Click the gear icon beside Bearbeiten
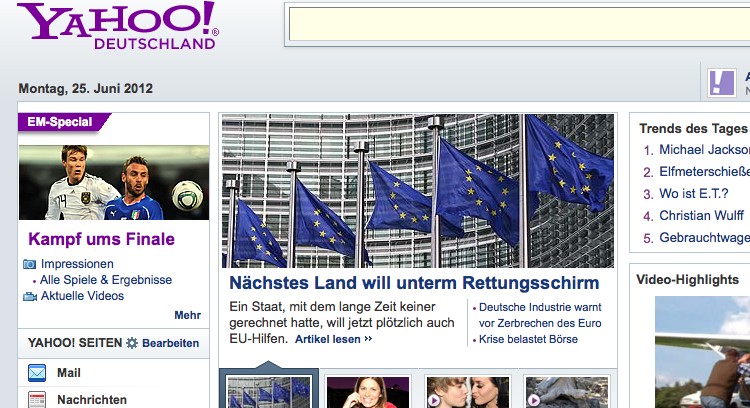The width and height of the screenshot is (750, 408). tap(132, 343)
